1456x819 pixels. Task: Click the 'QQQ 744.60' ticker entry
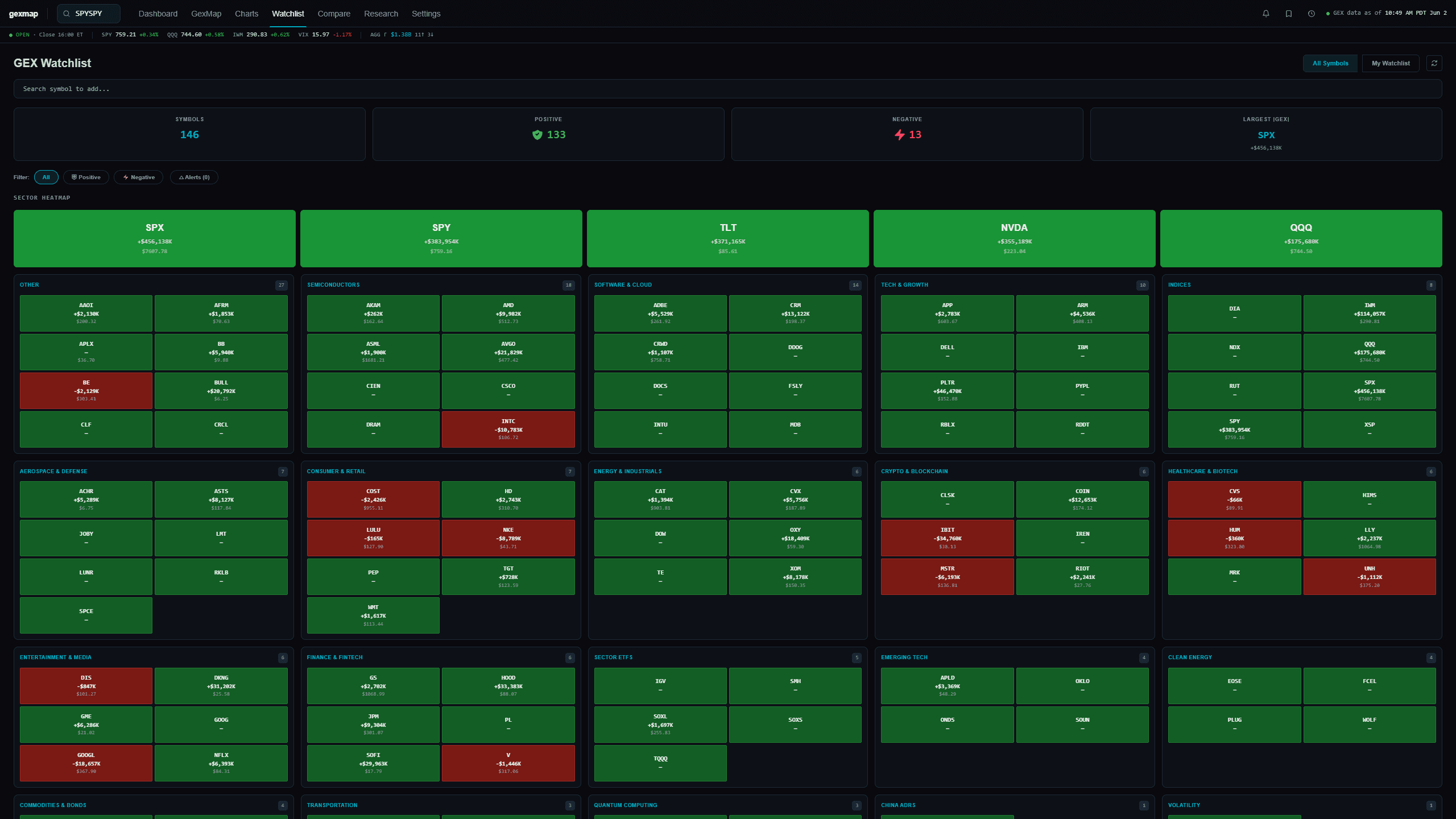click(x=195, y=35)
